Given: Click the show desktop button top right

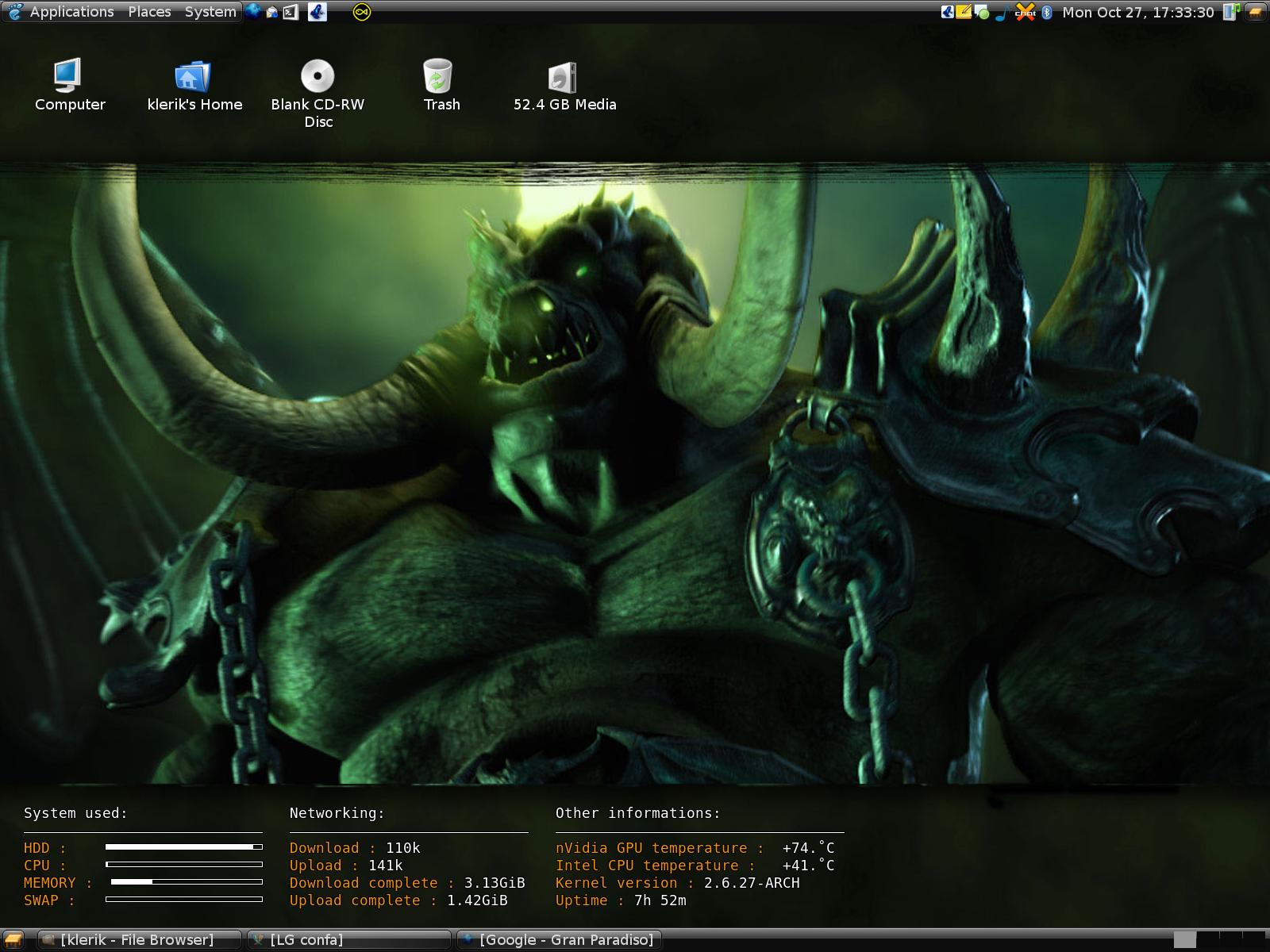Looking at the screenshot, I should [1256, 12].
